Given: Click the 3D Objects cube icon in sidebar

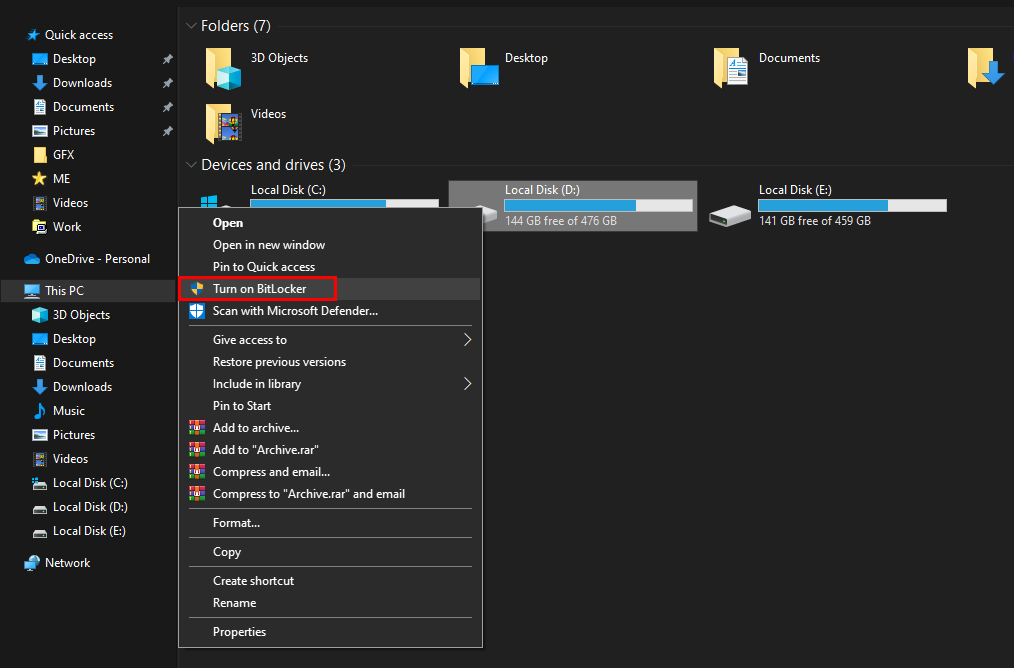Looking at the screenshot, I should (39, 315).
